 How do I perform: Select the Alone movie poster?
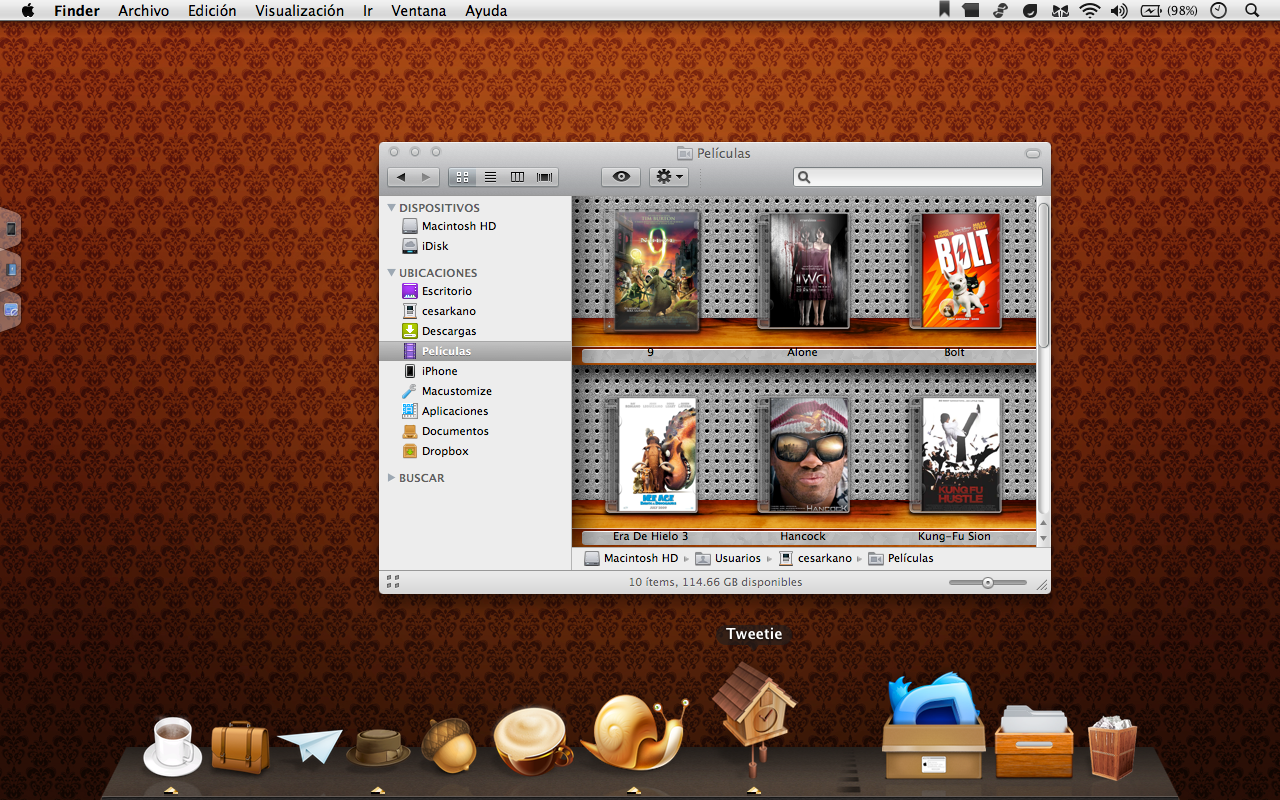coord(803,271)
